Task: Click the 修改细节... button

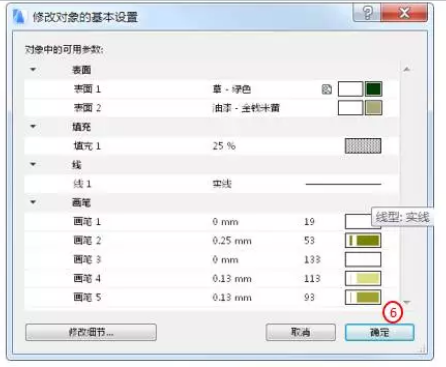Action: (91, 332)
